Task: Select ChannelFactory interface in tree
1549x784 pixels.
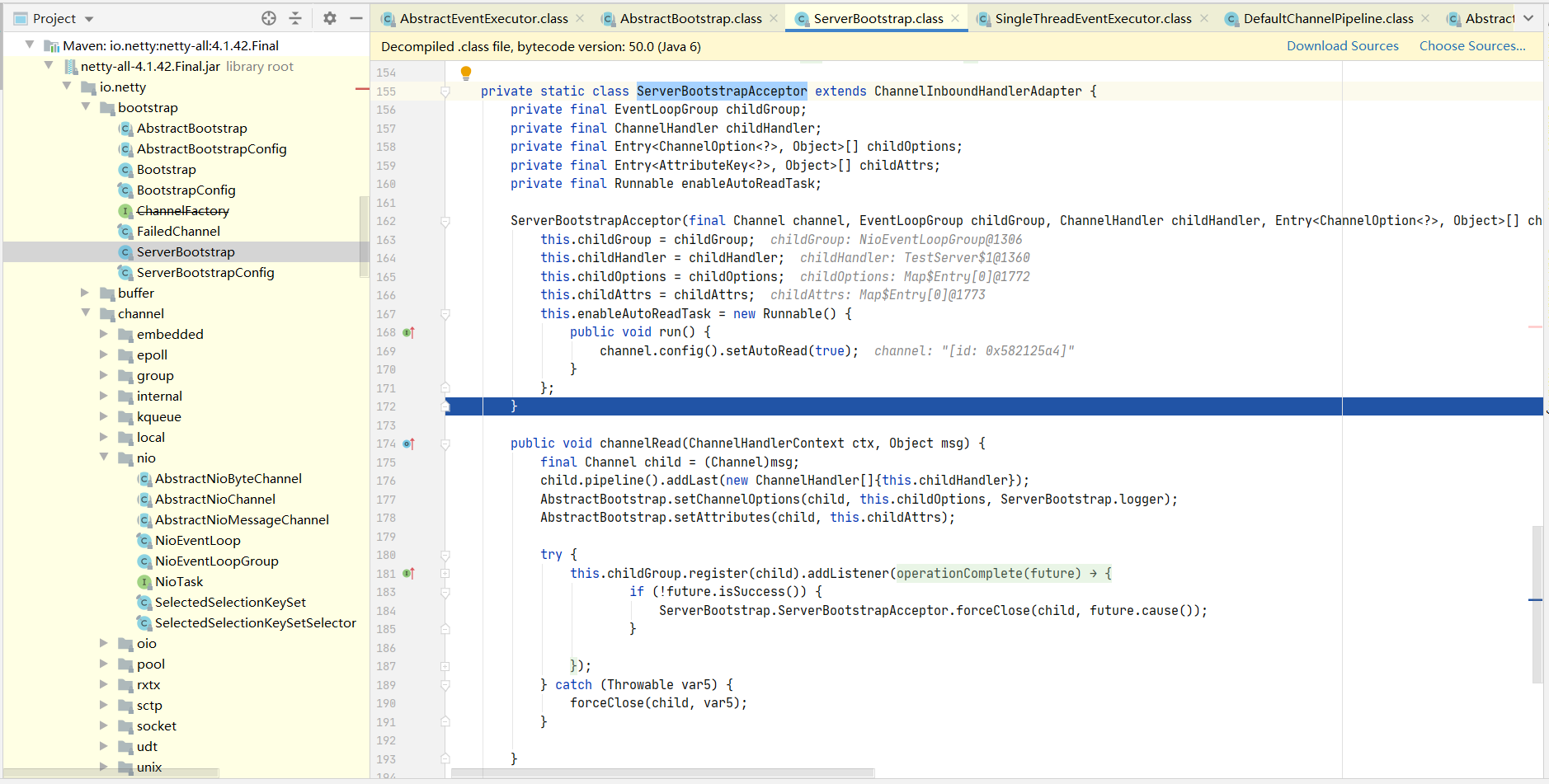Action: [182, 210]
